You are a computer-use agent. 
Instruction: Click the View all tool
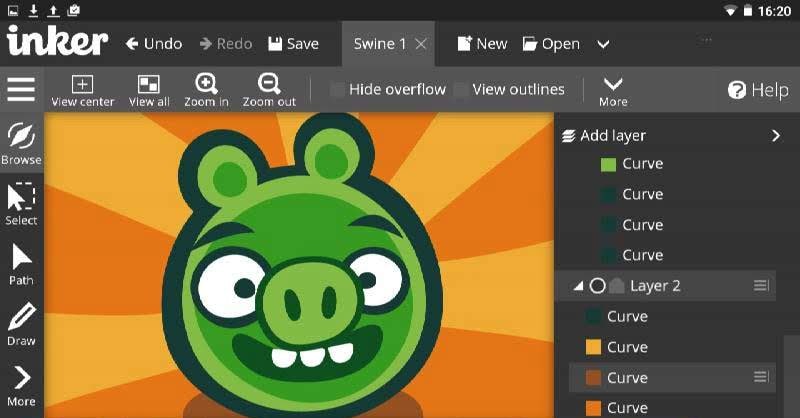pos(149,91)
